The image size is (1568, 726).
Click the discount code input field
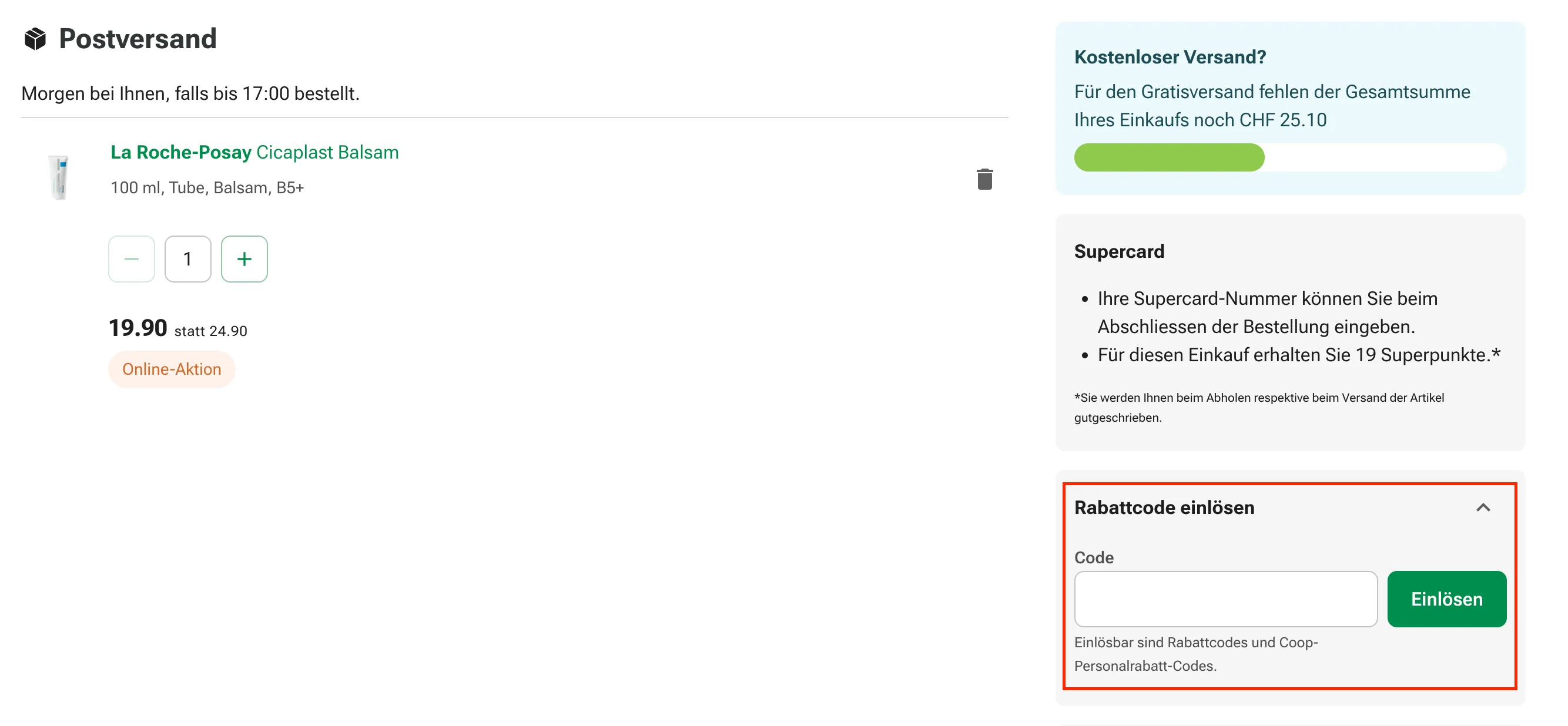coord(1225,599)
